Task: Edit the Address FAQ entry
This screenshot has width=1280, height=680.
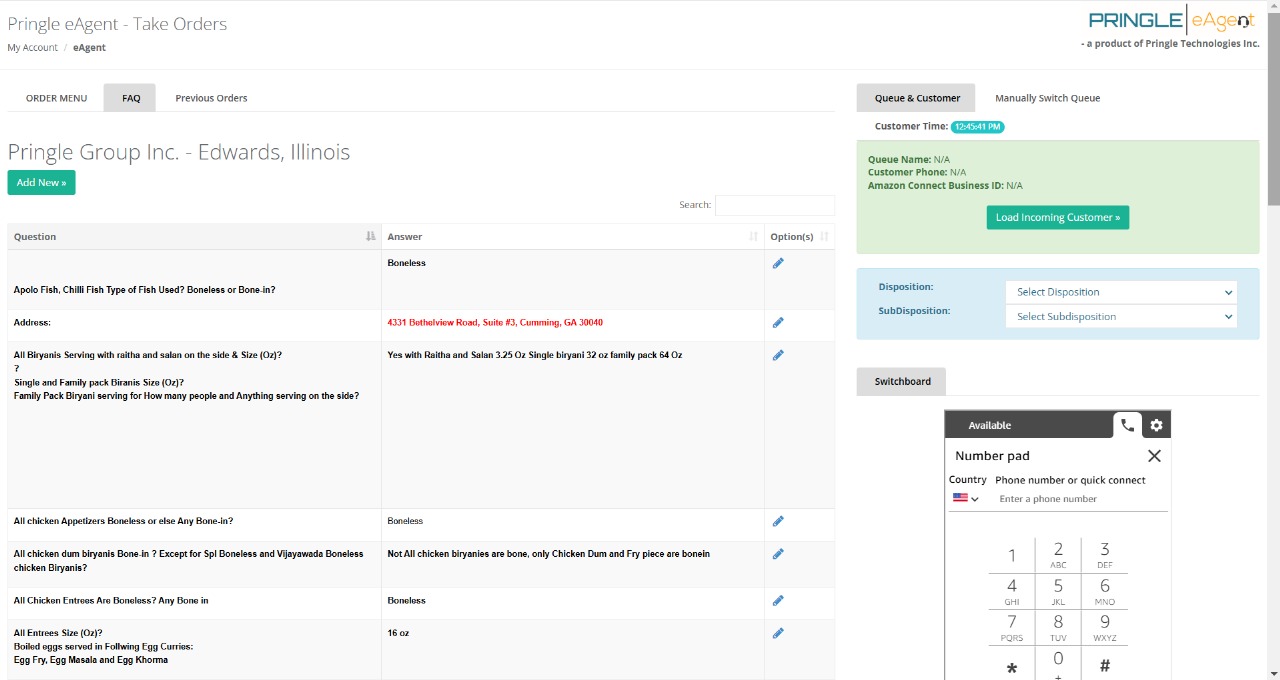Action: pos(778,322)
